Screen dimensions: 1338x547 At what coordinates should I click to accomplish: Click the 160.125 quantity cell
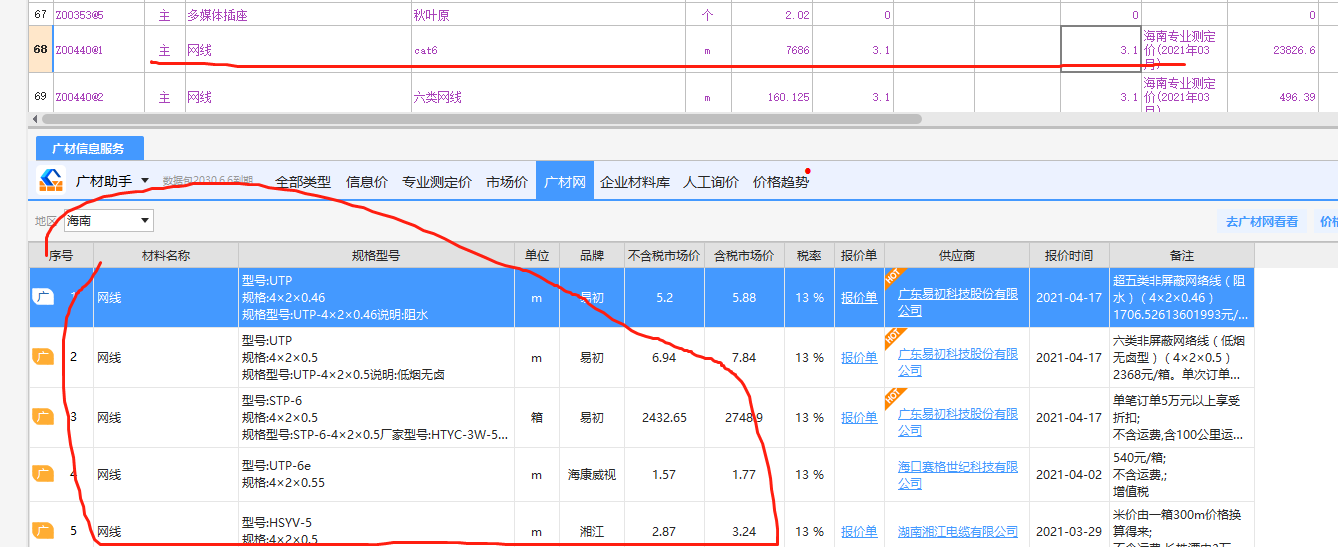772,97
